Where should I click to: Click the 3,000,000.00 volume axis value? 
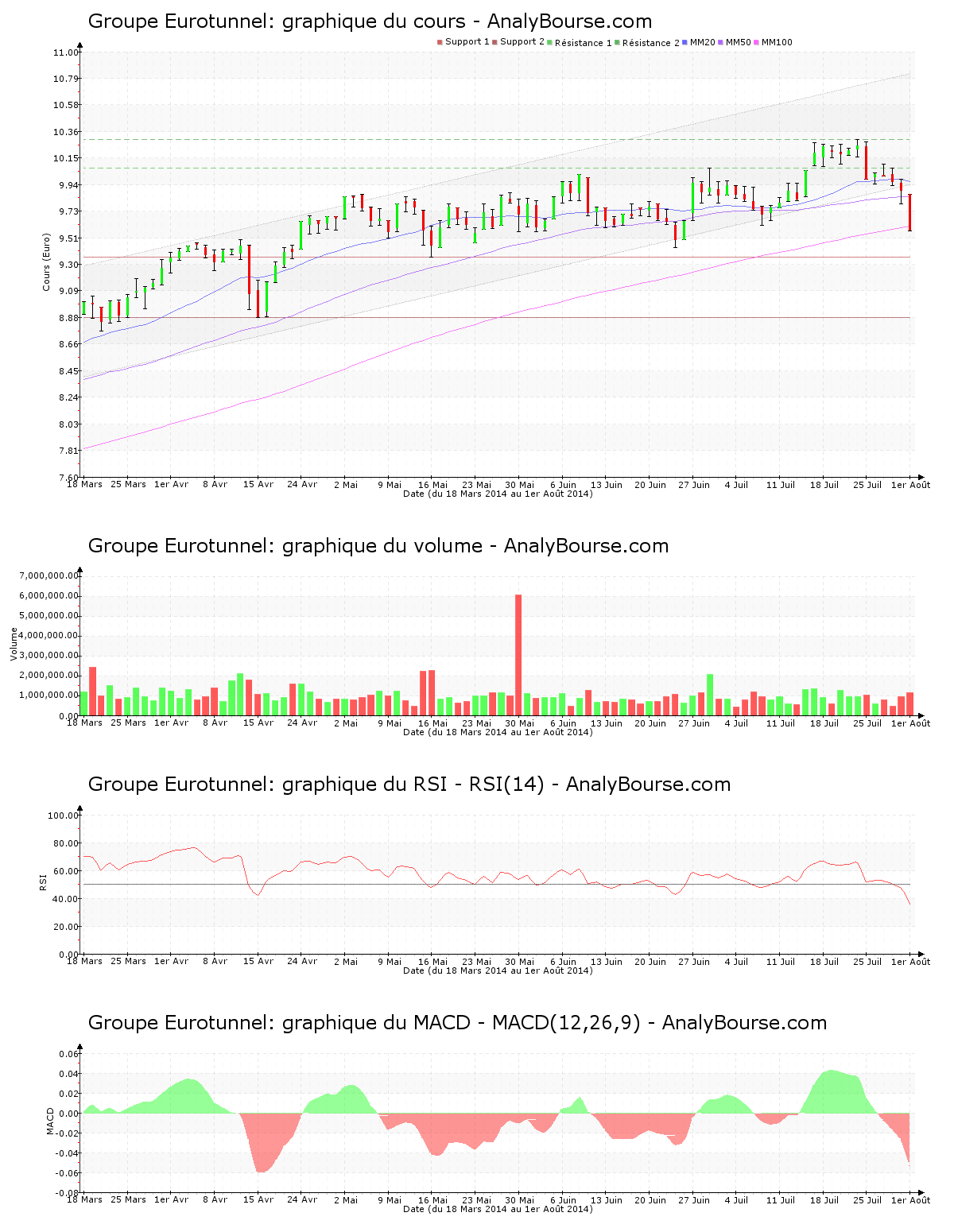point(49,656)
